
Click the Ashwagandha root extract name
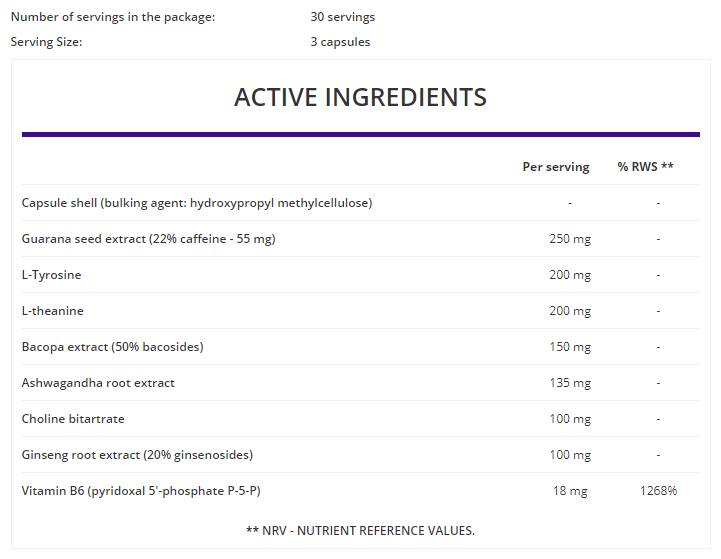point(98,383)
